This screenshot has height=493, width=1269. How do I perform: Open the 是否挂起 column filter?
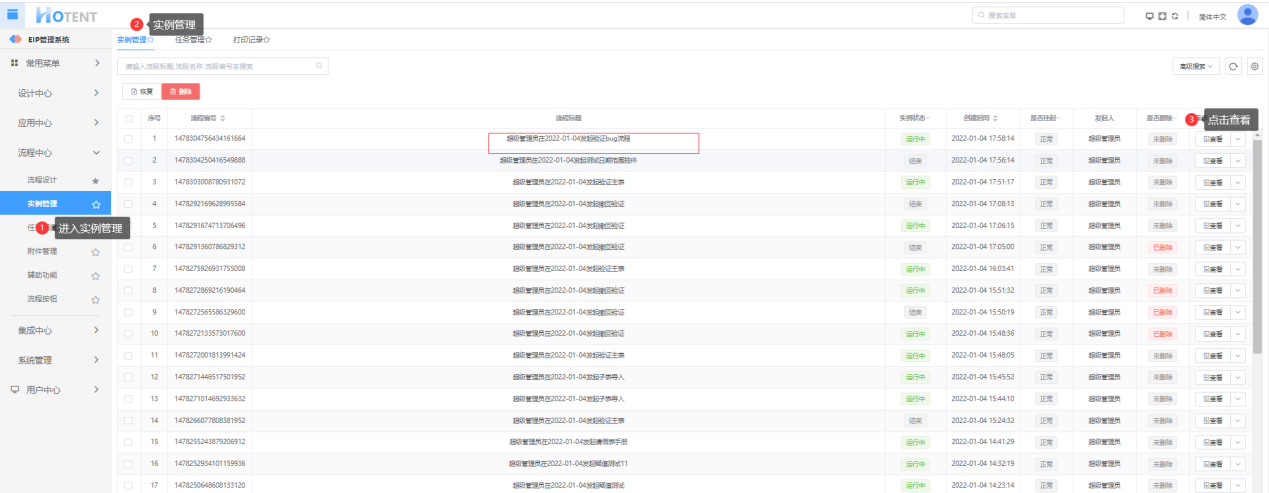(1057, 118)
